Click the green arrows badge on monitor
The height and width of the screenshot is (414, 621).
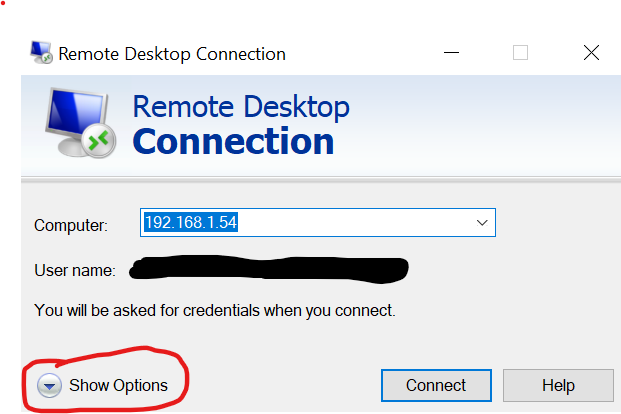pyautogui.click(x=99, y=141)
